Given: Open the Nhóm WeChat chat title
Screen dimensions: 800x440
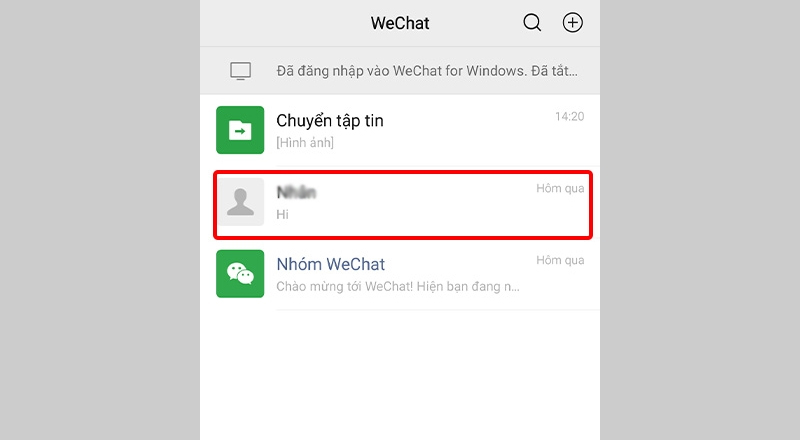Looking at the screenshot, I should coord(331,264).
